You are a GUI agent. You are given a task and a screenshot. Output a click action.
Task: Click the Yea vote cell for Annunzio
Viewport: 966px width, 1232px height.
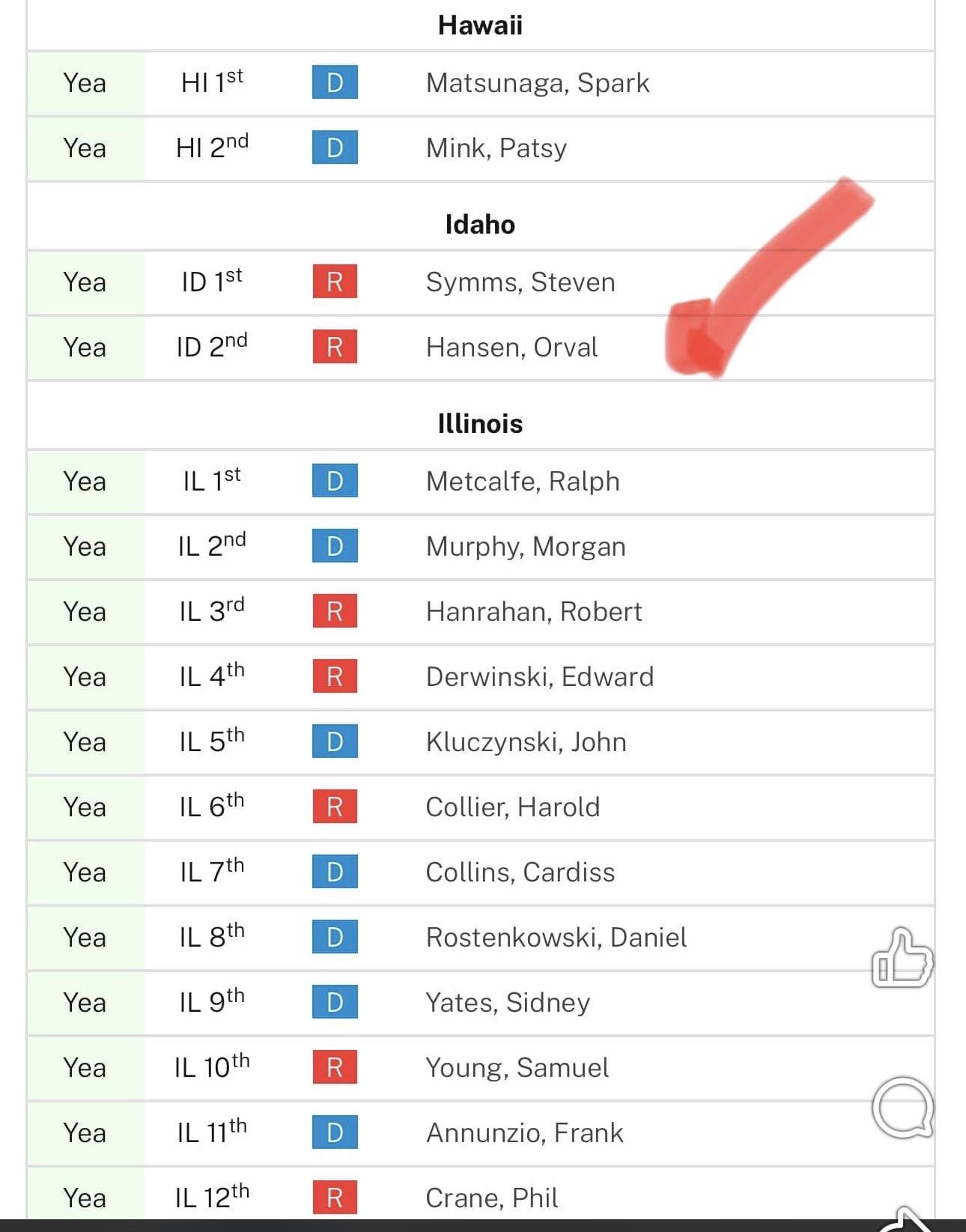pos(85,1132)
